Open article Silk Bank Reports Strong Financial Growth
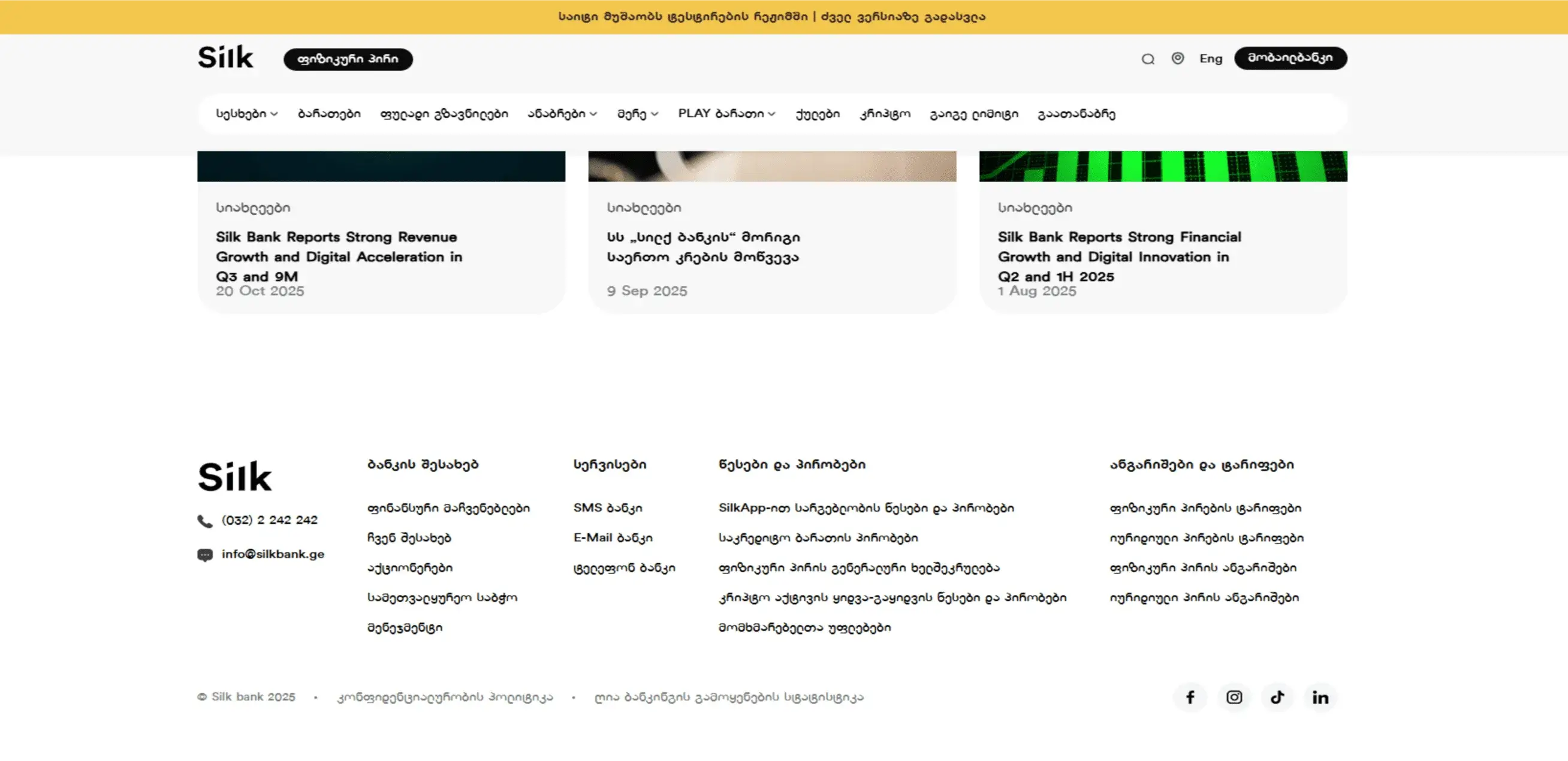This screenshot has width=1568, height=761. pos(1120,256)
